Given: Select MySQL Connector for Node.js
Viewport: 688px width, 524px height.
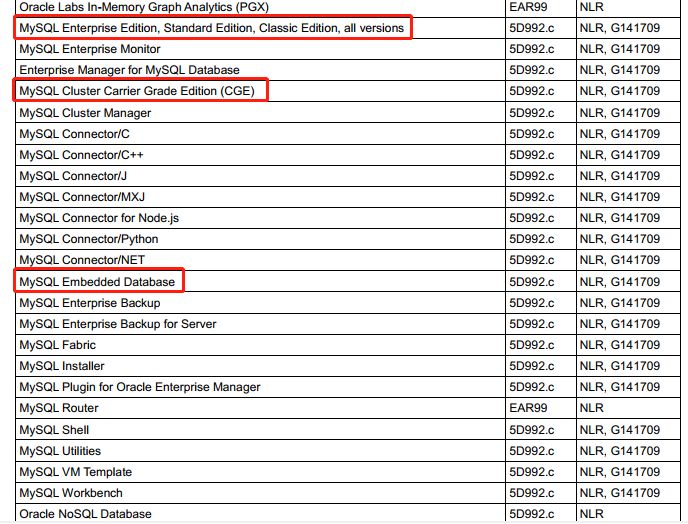Looking at the screenshot, I should [99, 219].
